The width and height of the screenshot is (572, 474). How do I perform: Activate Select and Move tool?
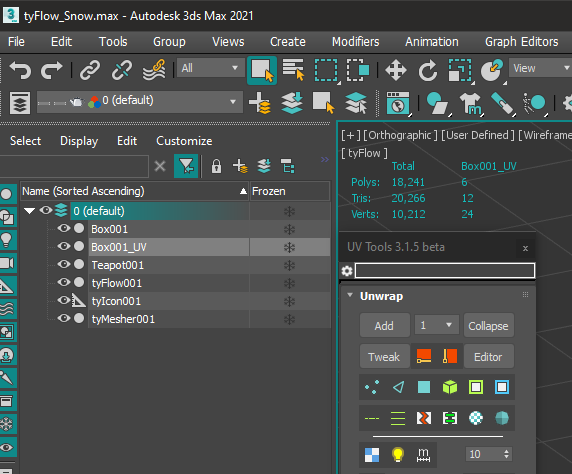pyautogui.click(x=396, y=70)
